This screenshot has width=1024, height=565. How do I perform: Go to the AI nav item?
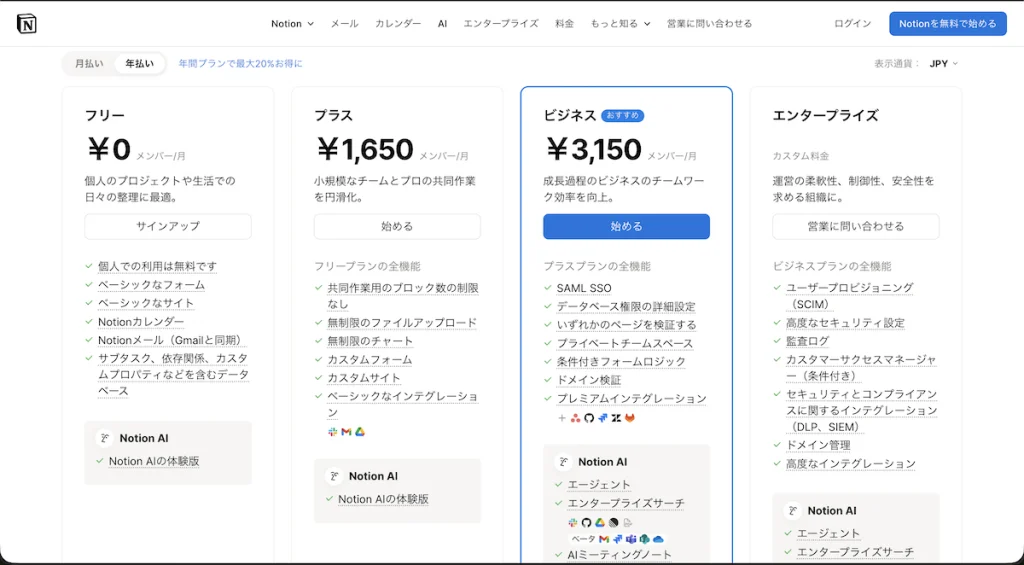pyautogui.click(x=442, y=24)
